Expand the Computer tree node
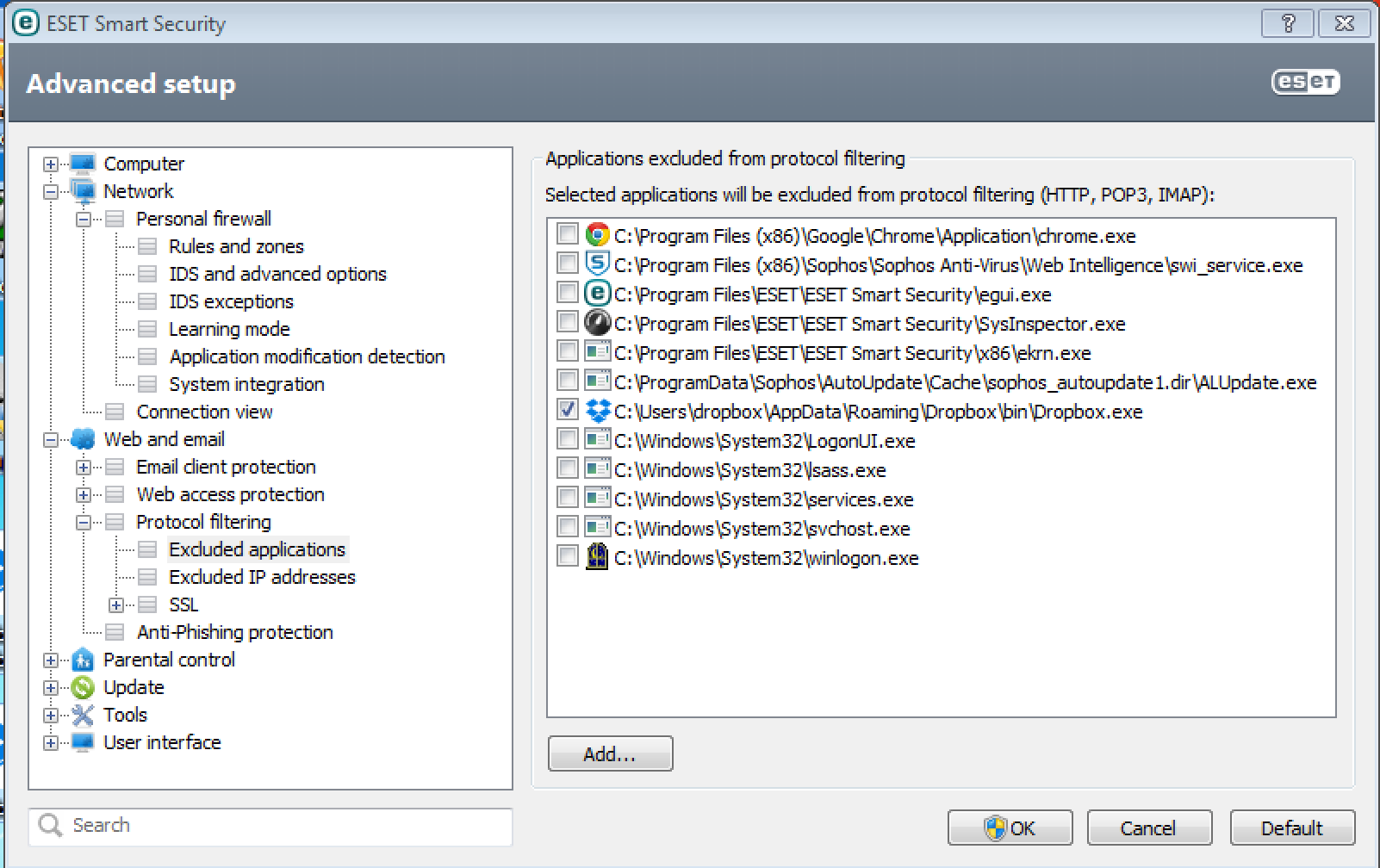This screenshot has height=868, width=1380. (x=51, y=164)
